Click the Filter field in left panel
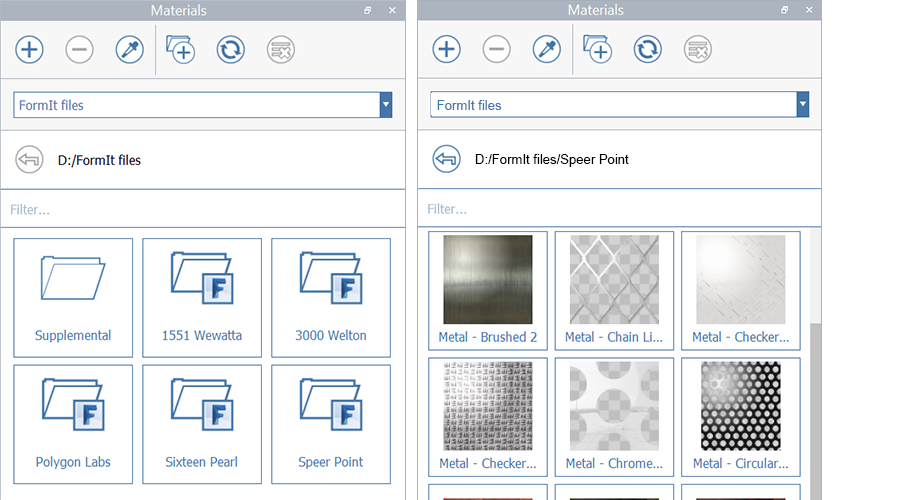 [x=200, y=210]
